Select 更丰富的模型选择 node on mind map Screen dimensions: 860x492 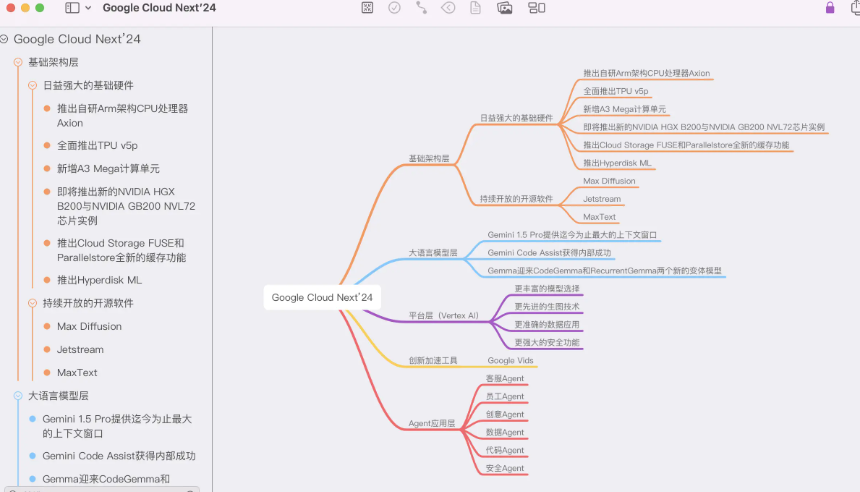pyautogui.click(x=547, y=289)
